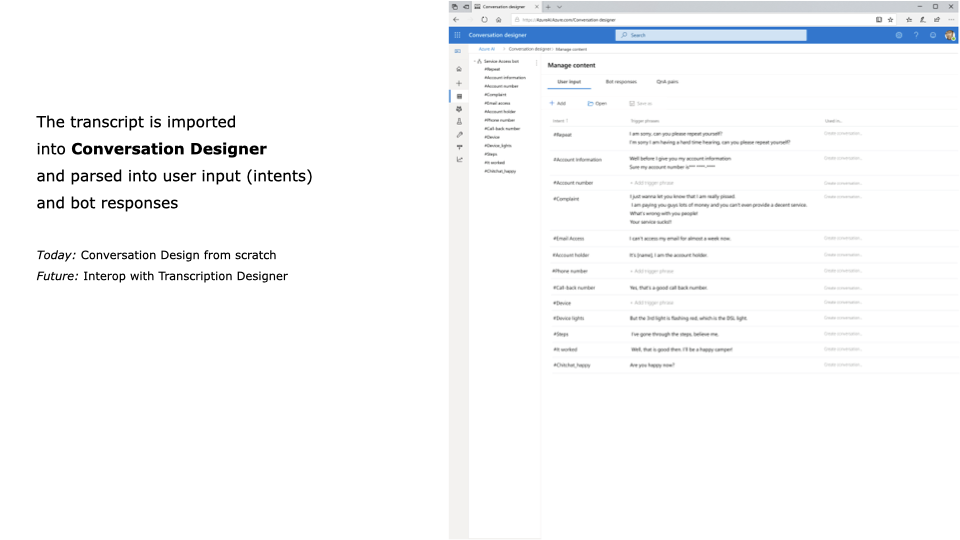This screenshot has width=960, height=540.
Task: Select #Chitchat_happy in the tree
Action: [500, 171]
